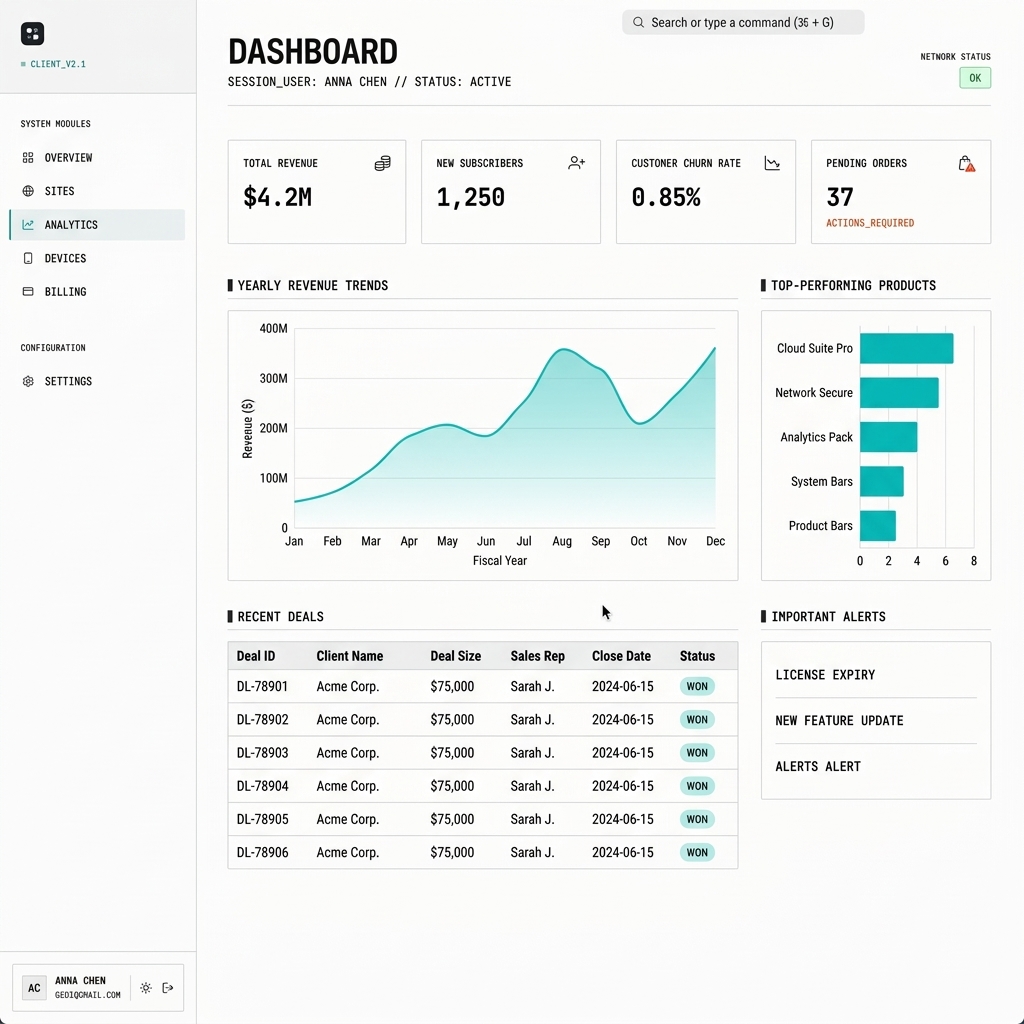Click the logout icon next to Anna Chen

(168, 987)
